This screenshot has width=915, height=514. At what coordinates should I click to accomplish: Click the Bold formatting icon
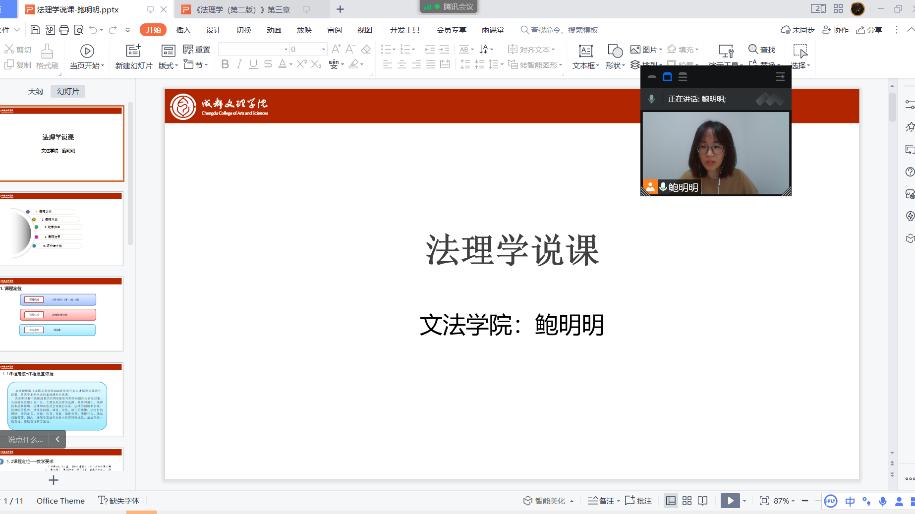[x=225, y=65]
